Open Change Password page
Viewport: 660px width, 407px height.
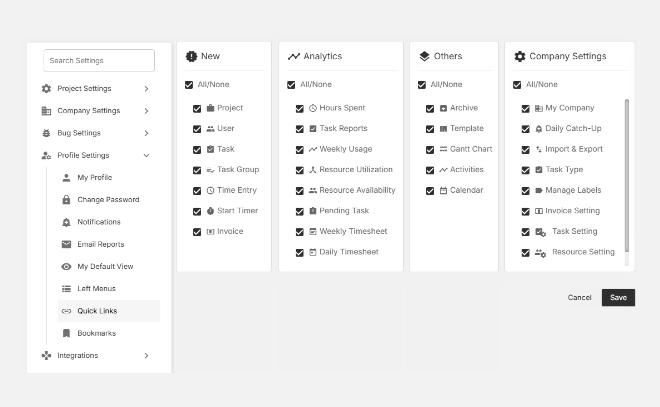coord(109,200)
